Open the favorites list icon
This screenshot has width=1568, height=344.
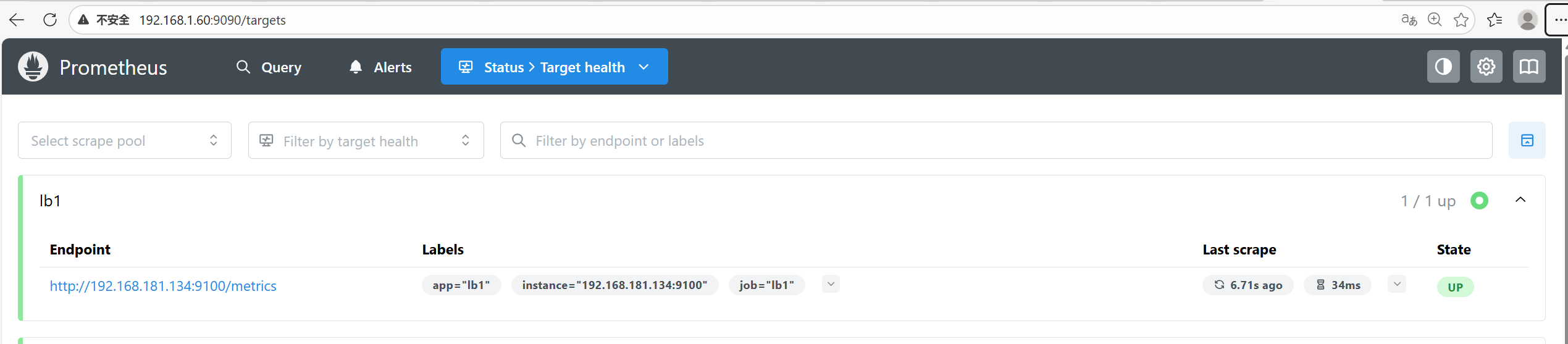(1495, 20)
